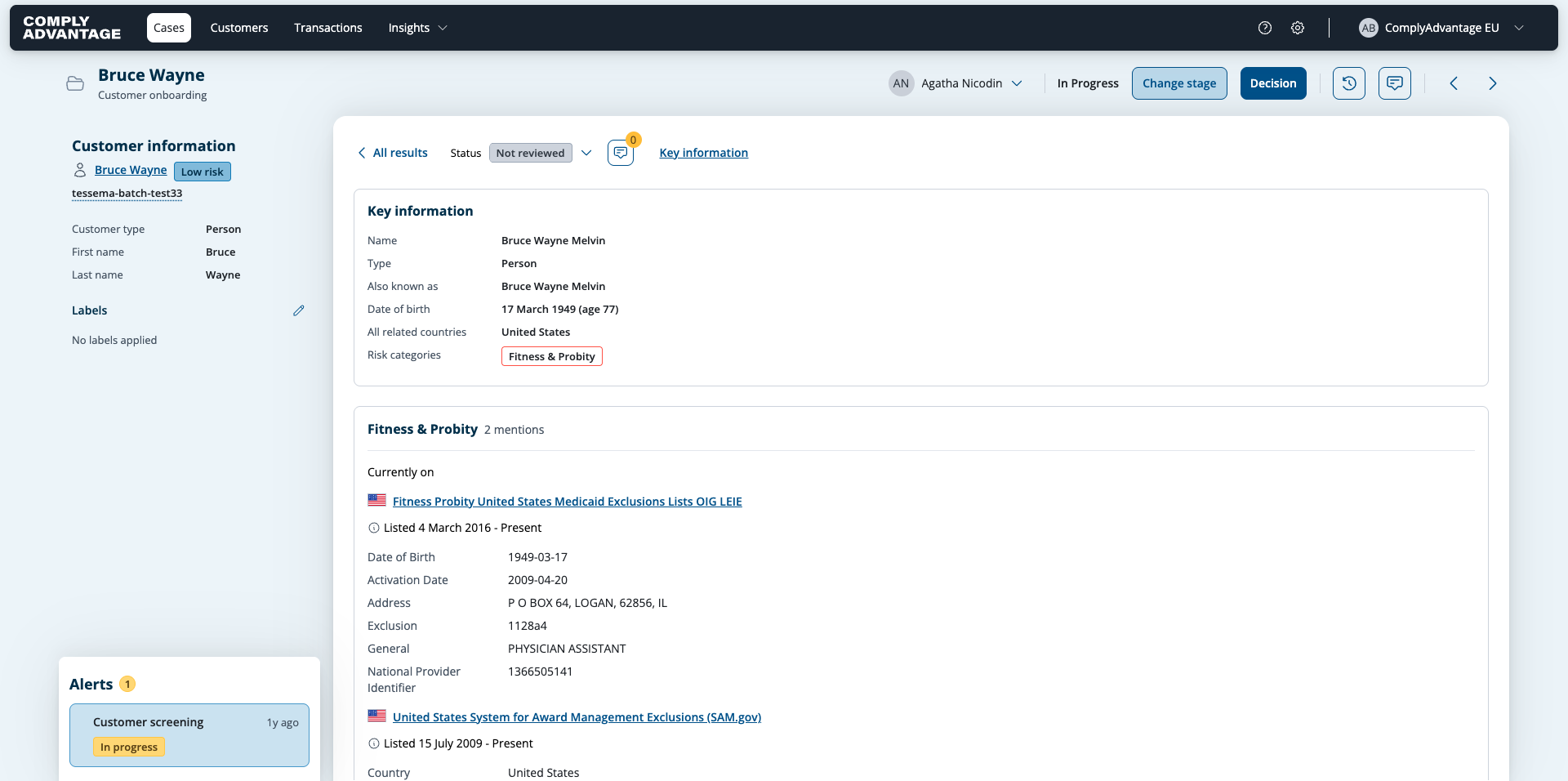This screenshot has height=781, width=1568.
Task: Click the US flag beside SAM.gov list
Action: click(376, 716)
